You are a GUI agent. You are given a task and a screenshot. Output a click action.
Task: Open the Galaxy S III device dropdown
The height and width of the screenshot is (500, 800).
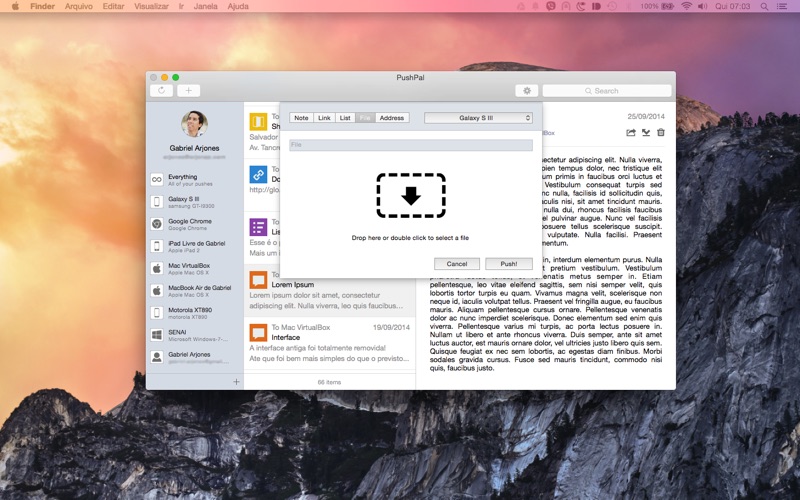478,118
